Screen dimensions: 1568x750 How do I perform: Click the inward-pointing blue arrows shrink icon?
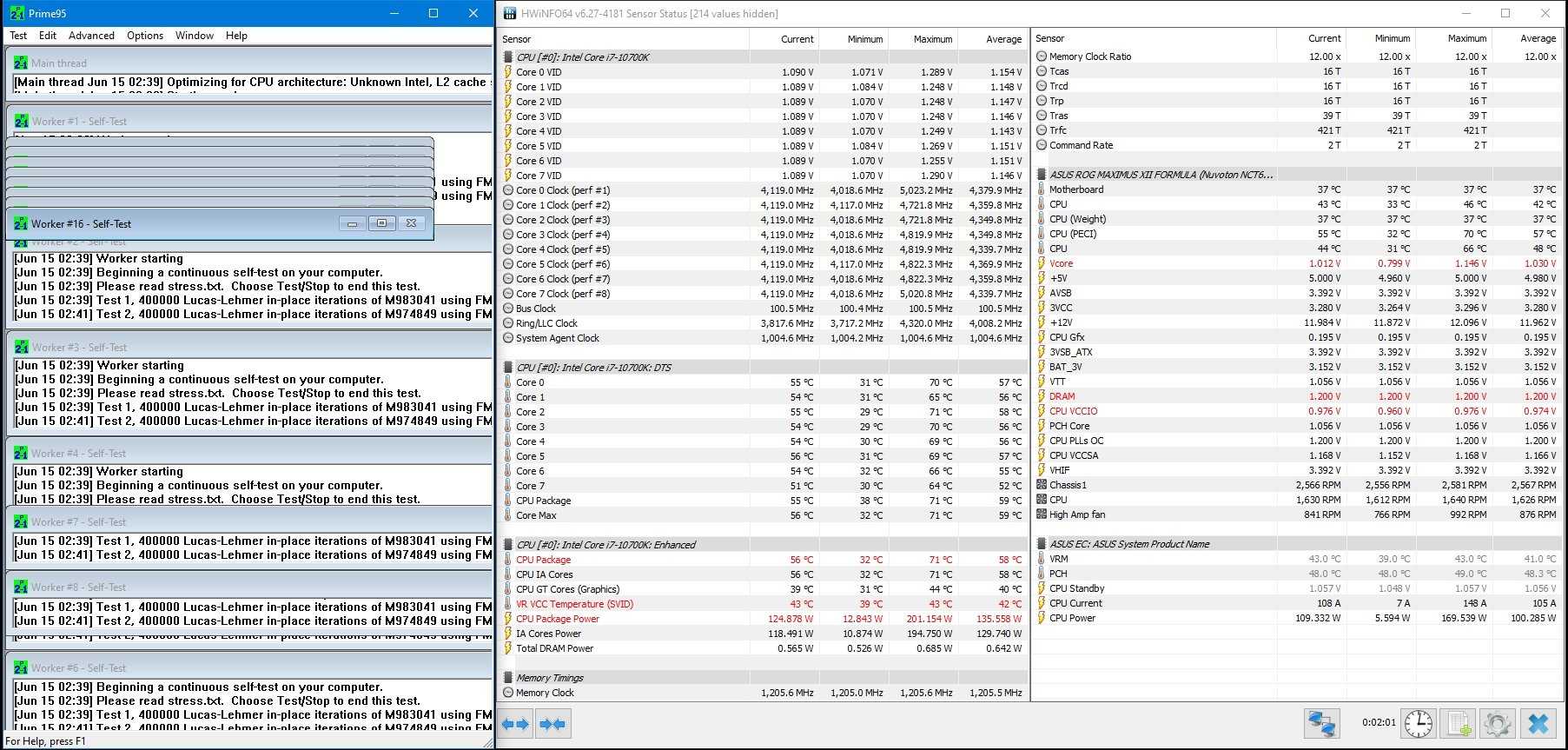[x=552, y=724]
